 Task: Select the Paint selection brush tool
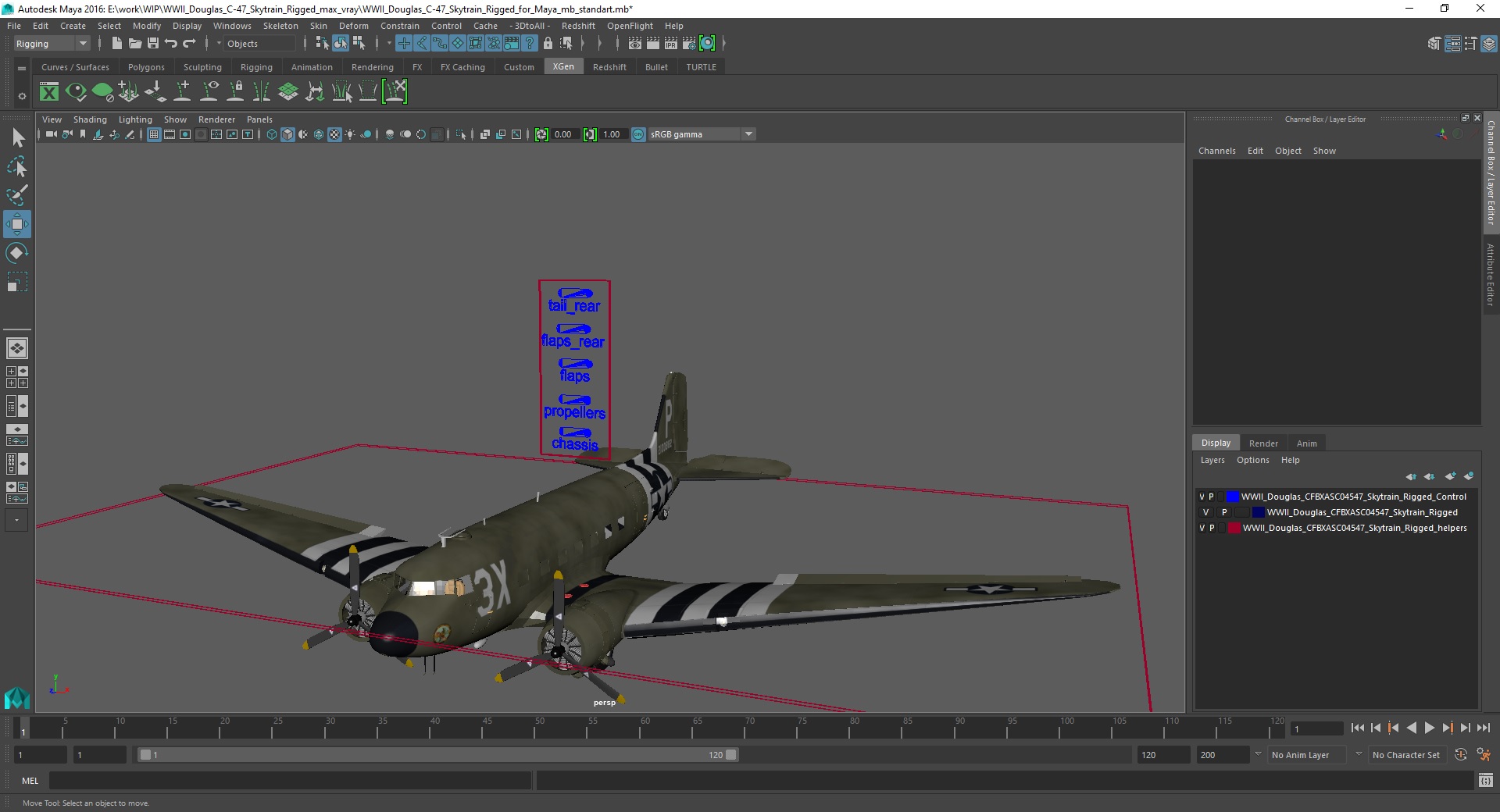pos(17,195)
